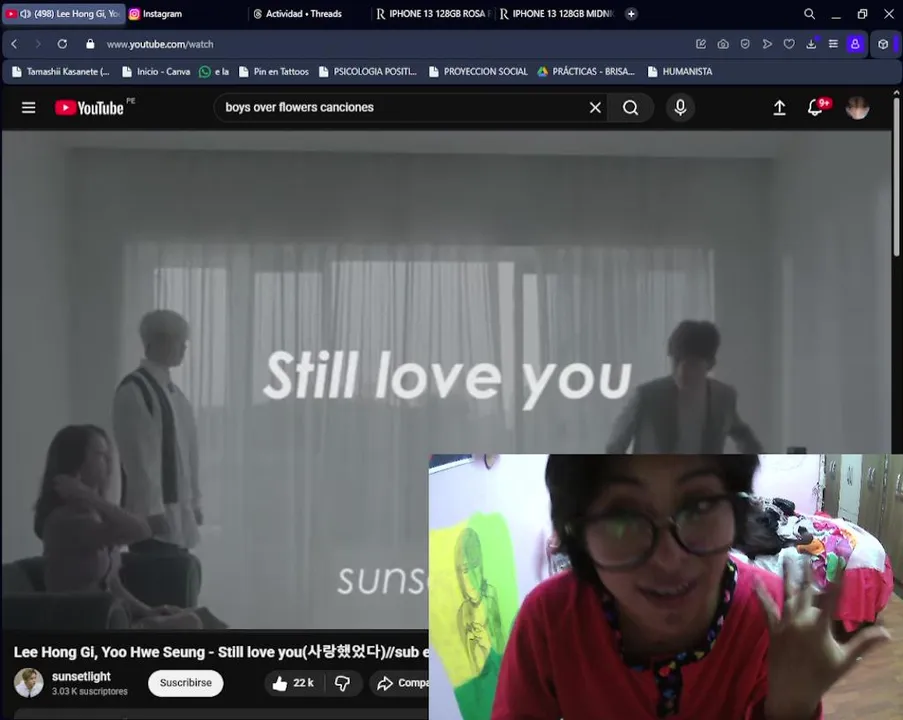Image resolution: width=903 pixels, height=720 pixels.
Task: Open the YouTube guide hamburger menu
Action: (28, 108)
